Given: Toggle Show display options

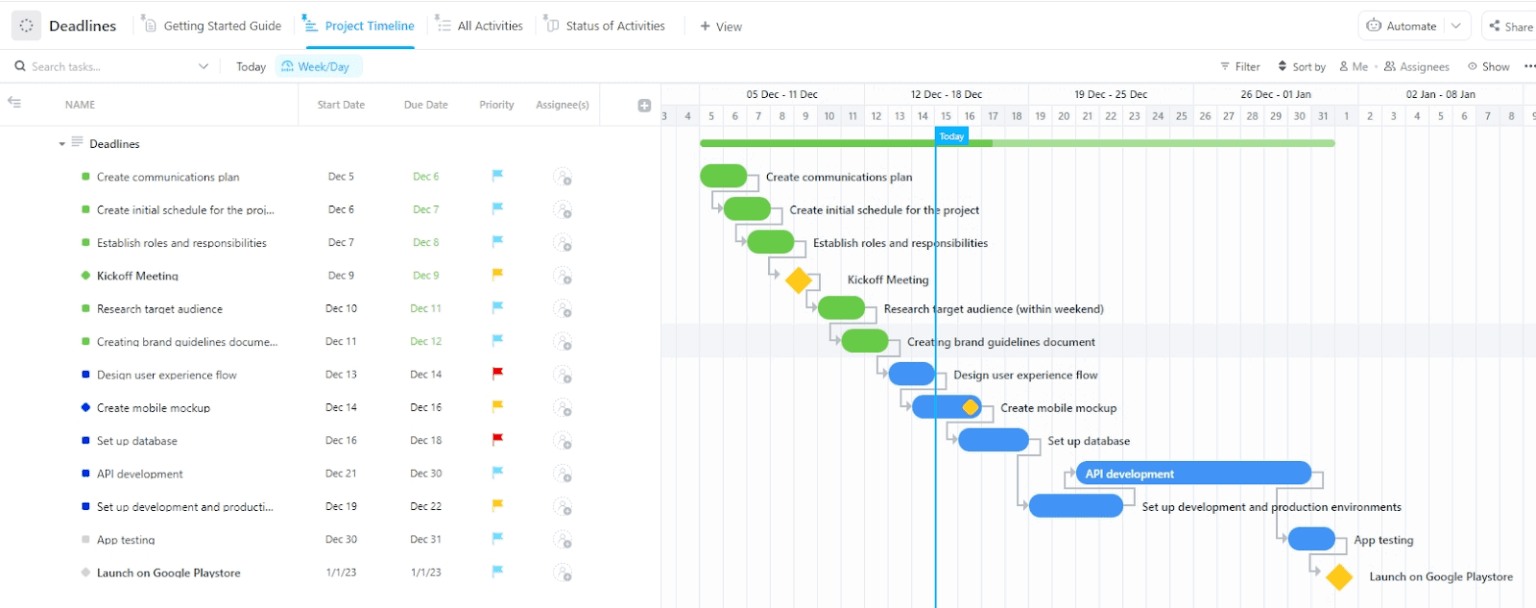Looking at the screenshot, I should (1488, 66).
